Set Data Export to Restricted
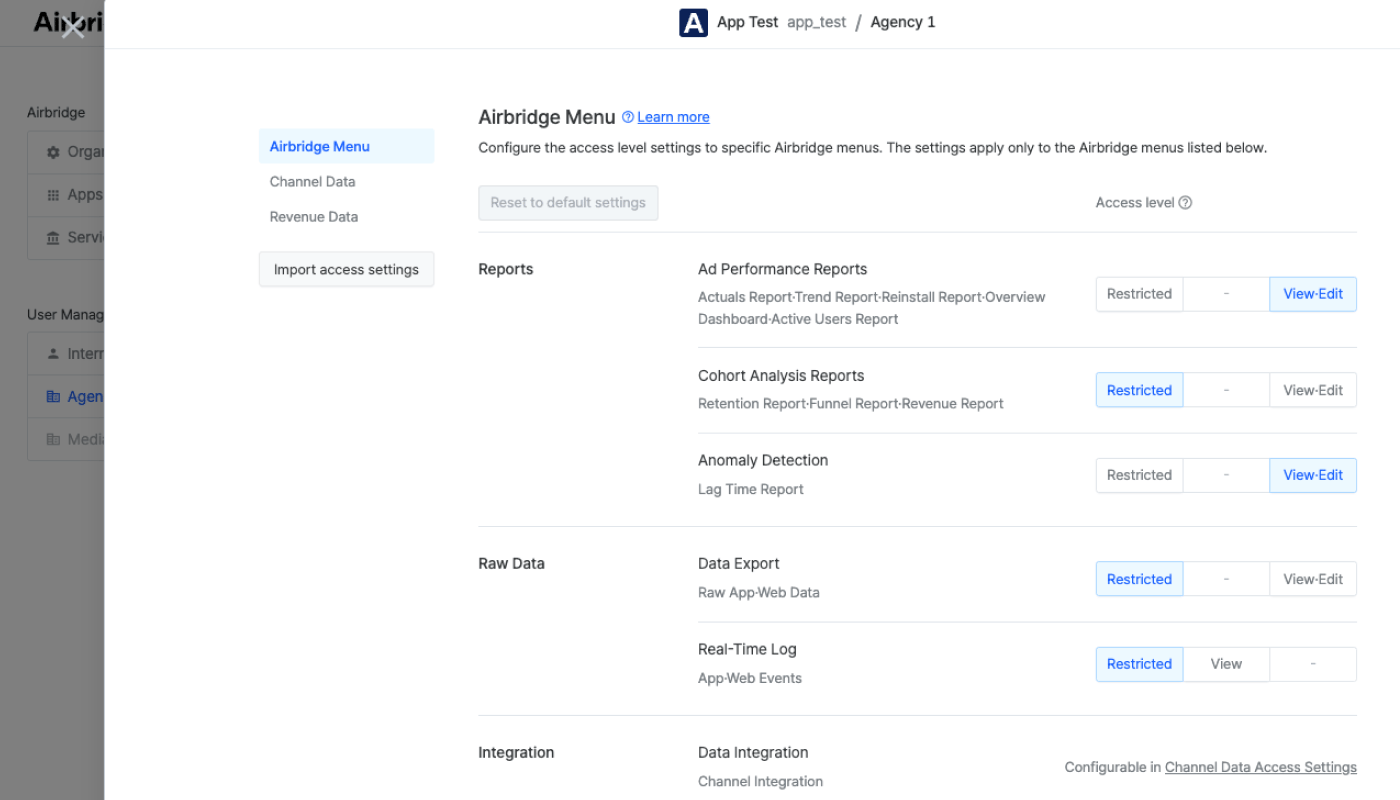This screenshot has width=1400, height=800. pyautogui.click(x=1139, y=579)
